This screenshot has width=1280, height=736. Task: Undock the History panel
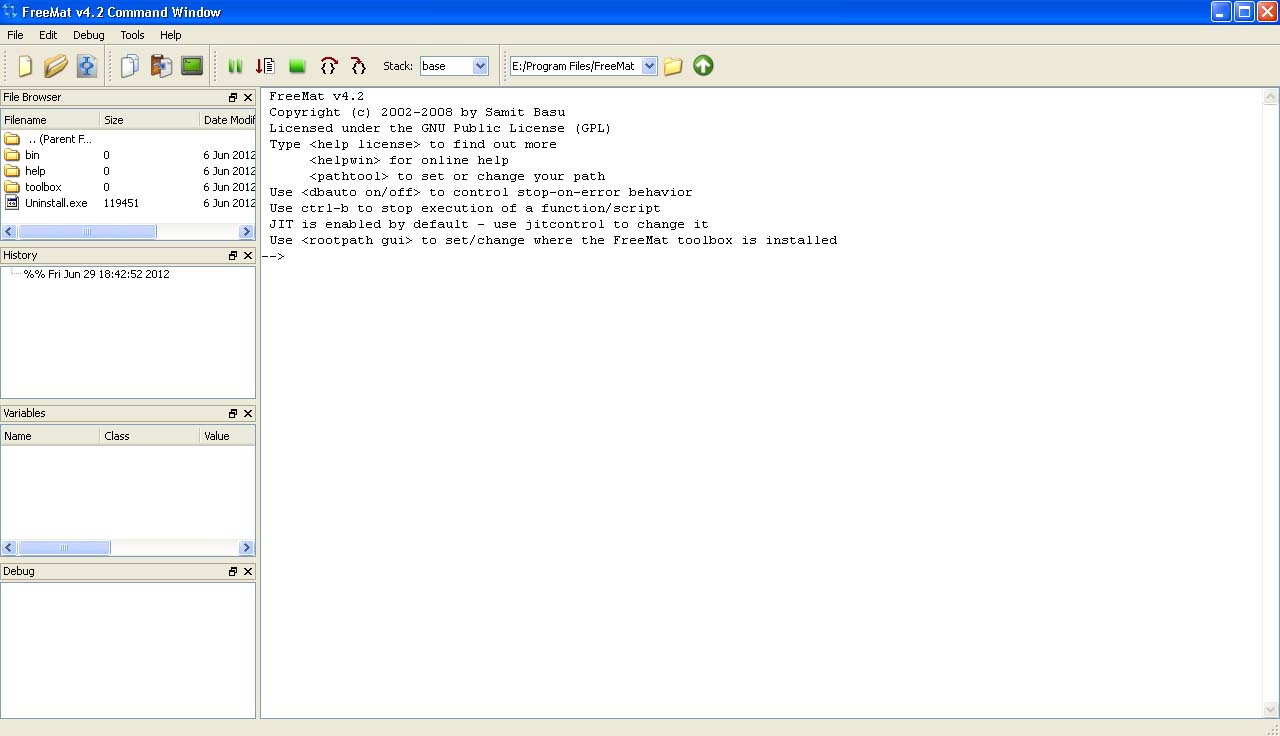coord(233,255)
